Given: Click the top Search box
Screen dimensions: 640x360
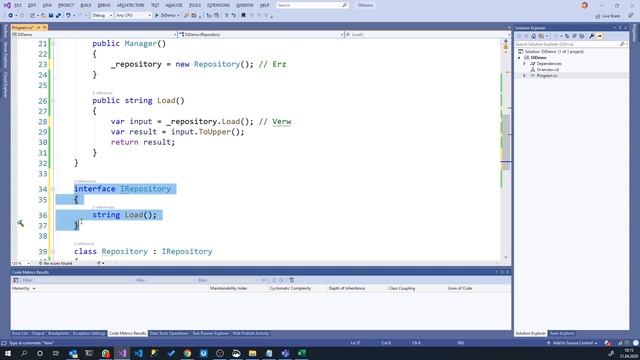Looking at the screenshot, I should [x=312, y=5].
